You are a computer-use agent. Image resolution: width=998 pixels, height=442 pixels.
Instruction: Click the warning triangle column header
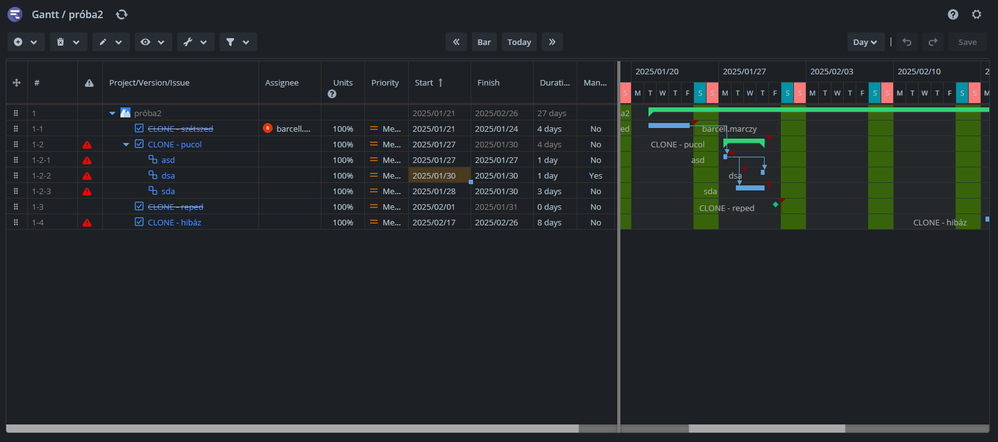point(90,83)
